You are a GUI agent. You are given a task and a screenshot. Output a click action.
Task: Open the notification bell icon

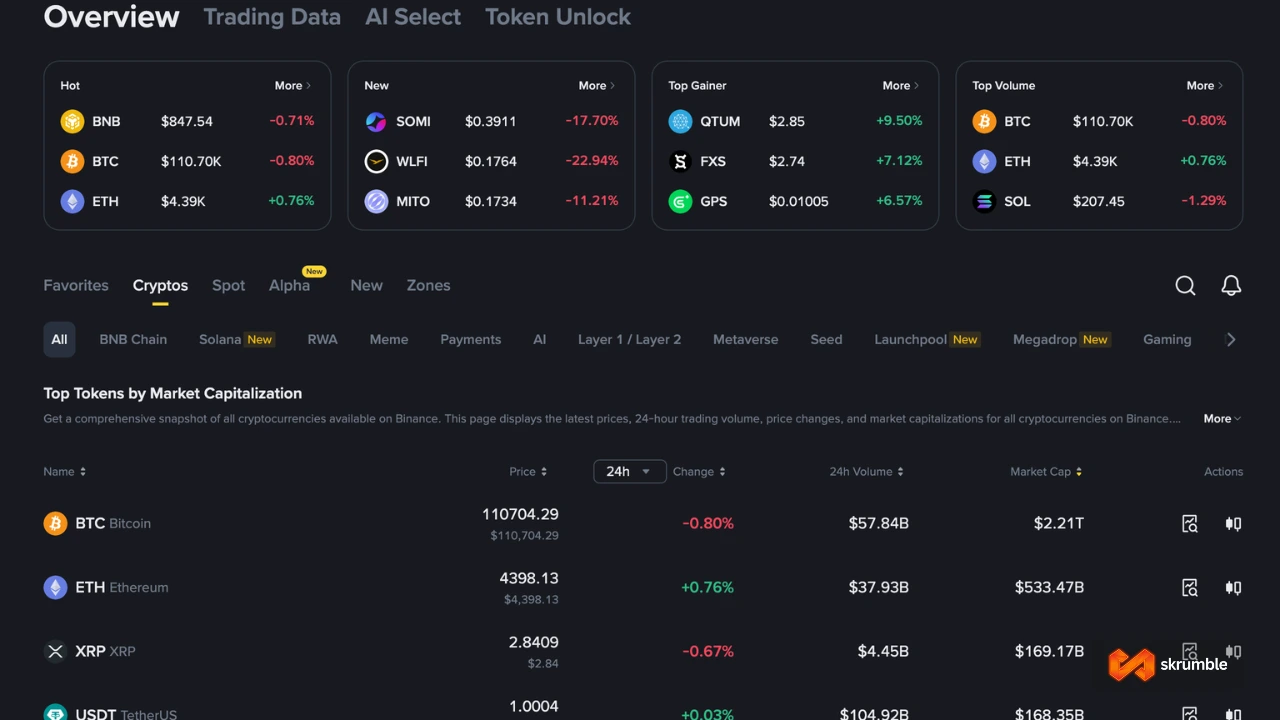pyautogui.click(x=1231, y=285)
